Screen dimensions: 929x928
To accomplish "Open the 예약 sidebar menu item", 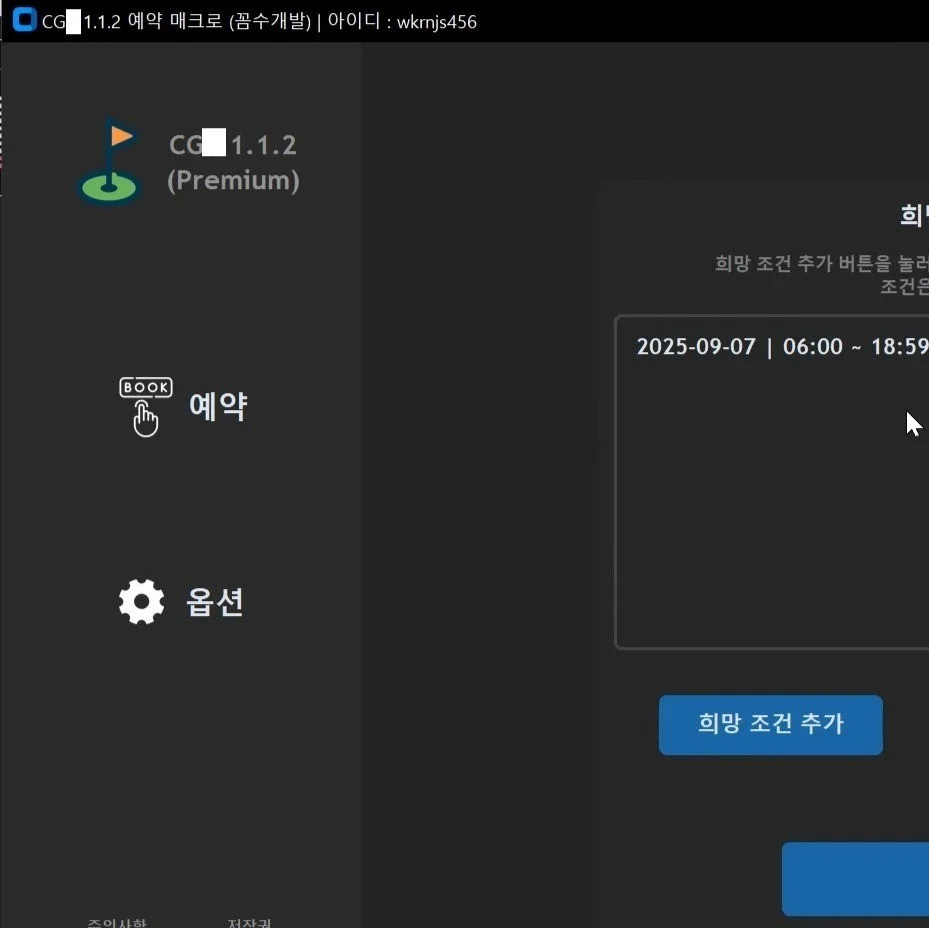I will pyautogui.click(x=218, y=405).
